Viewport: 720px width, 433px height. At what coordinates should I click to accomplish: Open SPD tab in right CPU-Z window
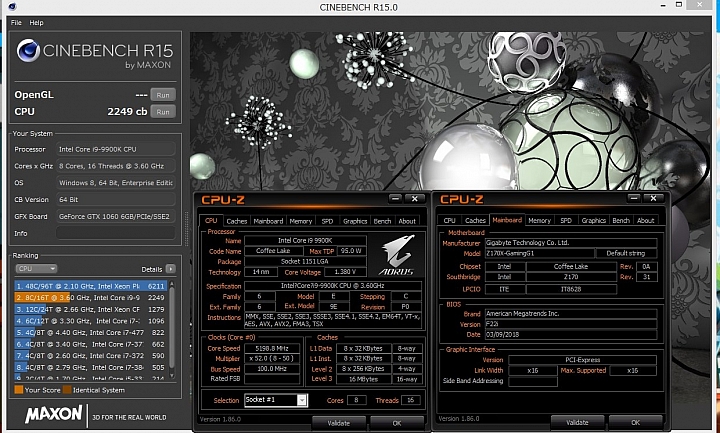click(x=566, y=220)
